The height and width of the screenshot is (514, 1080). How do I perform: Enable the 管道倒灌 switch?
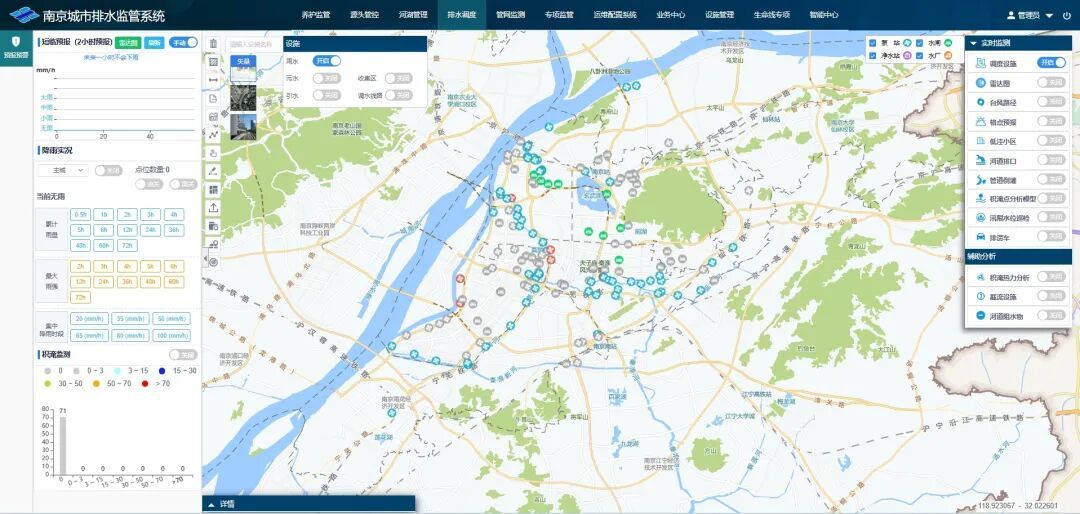click(1052, 179)
